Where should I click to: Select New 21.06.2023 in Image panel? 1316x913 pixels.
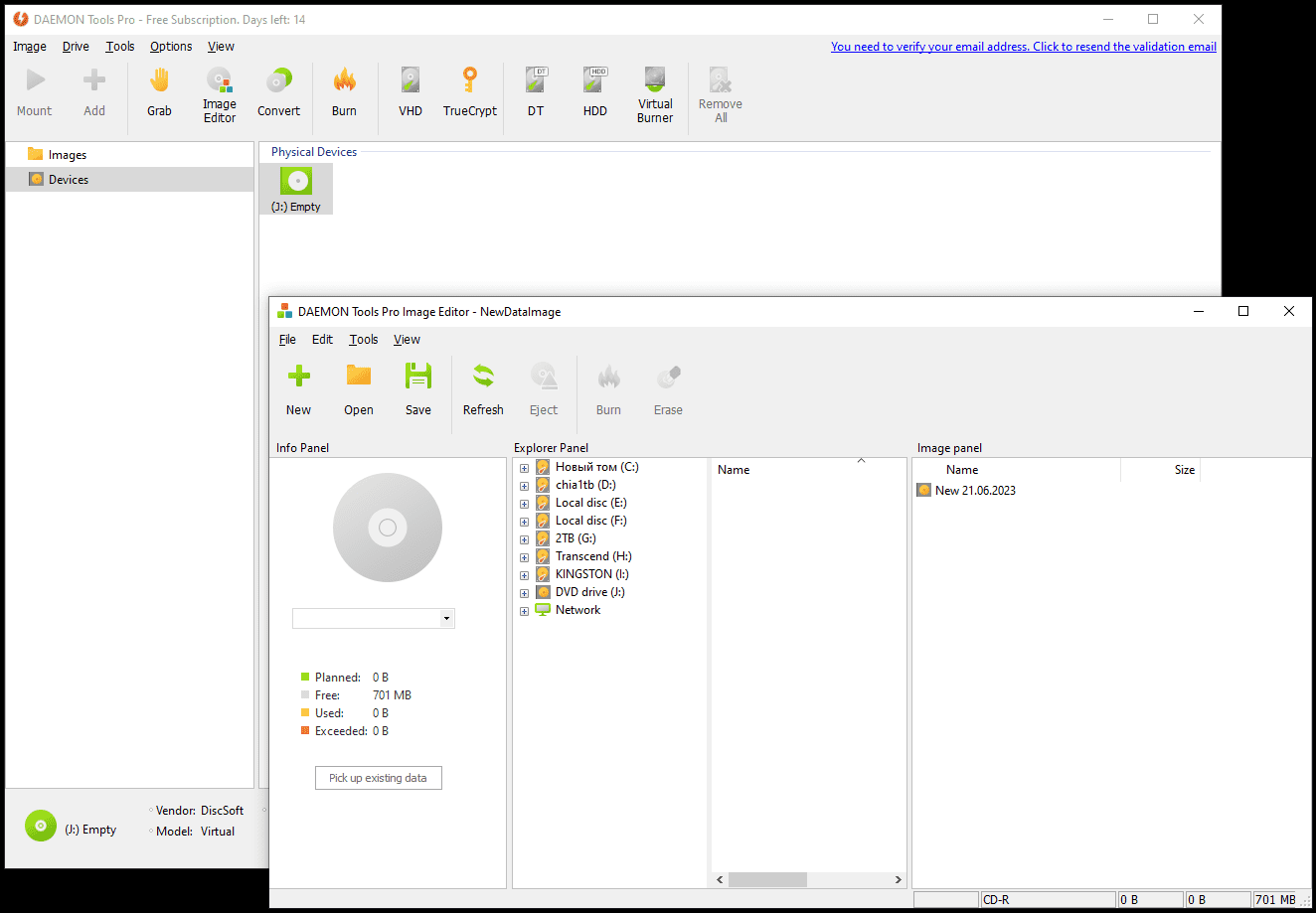coord(975,490)
